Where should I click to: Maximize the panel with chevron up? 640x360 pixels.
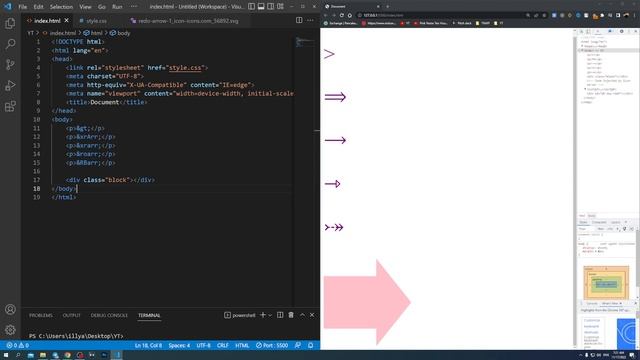pos(302,315)
